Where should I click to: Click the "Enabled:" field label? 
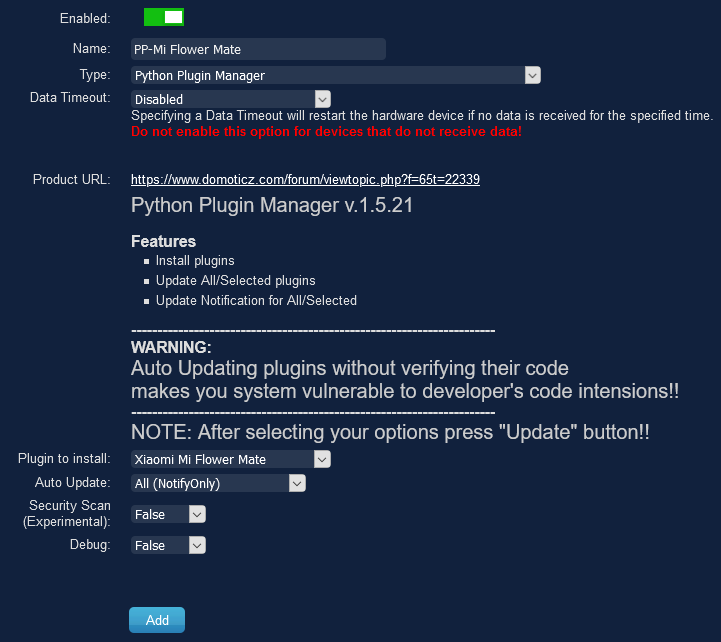(x=85, y=18)
